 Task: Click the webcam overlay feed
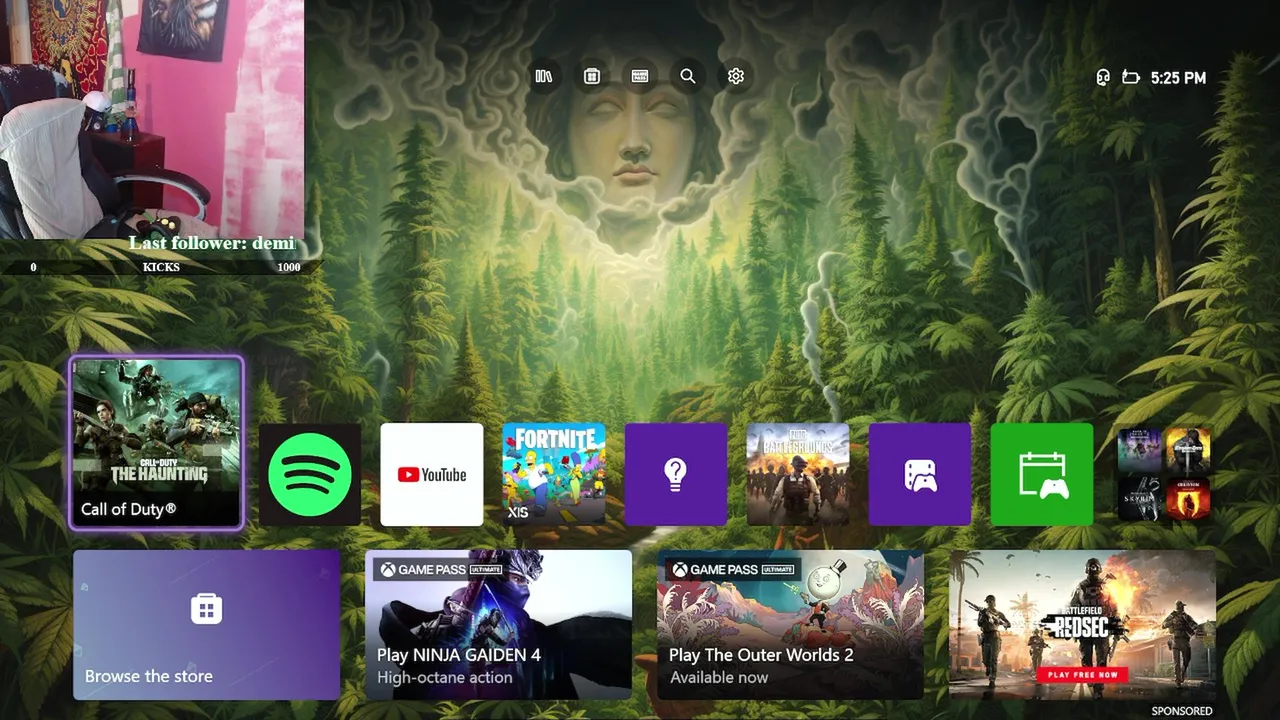(152, 118)
